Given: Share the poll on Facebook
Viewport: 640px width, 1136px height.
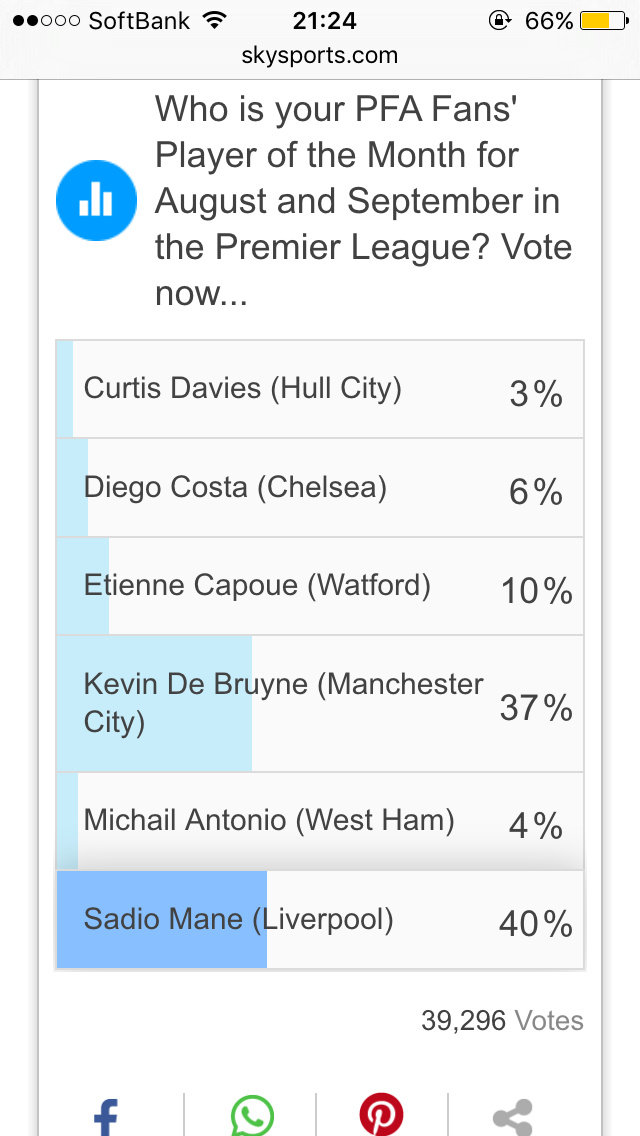Looking at the screenshot, I should (x=106, y=1116).
